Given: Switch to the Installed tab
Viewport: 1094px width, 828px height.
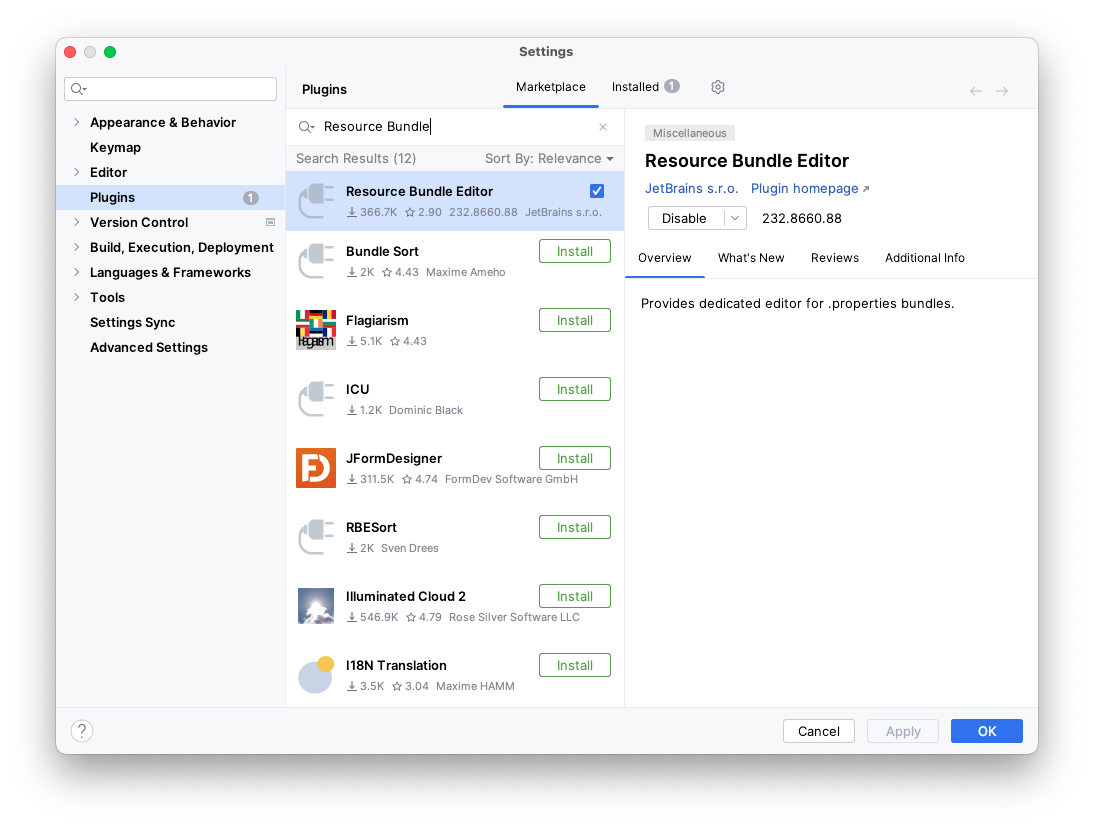Looking at the screenshot, I should click(x=635, y=87).
